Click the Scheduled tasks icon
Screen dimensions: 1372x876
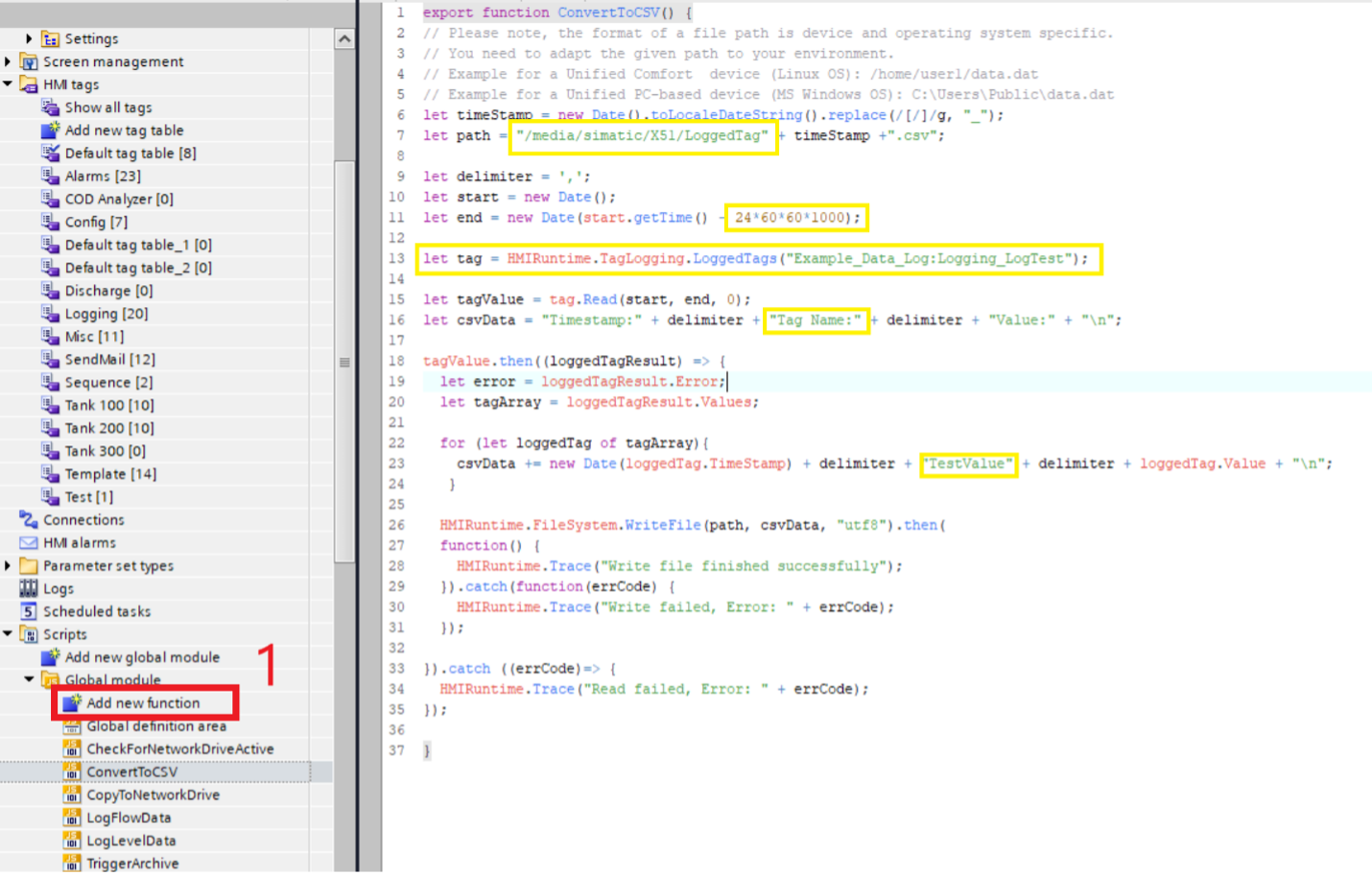[x=29, y=611]
